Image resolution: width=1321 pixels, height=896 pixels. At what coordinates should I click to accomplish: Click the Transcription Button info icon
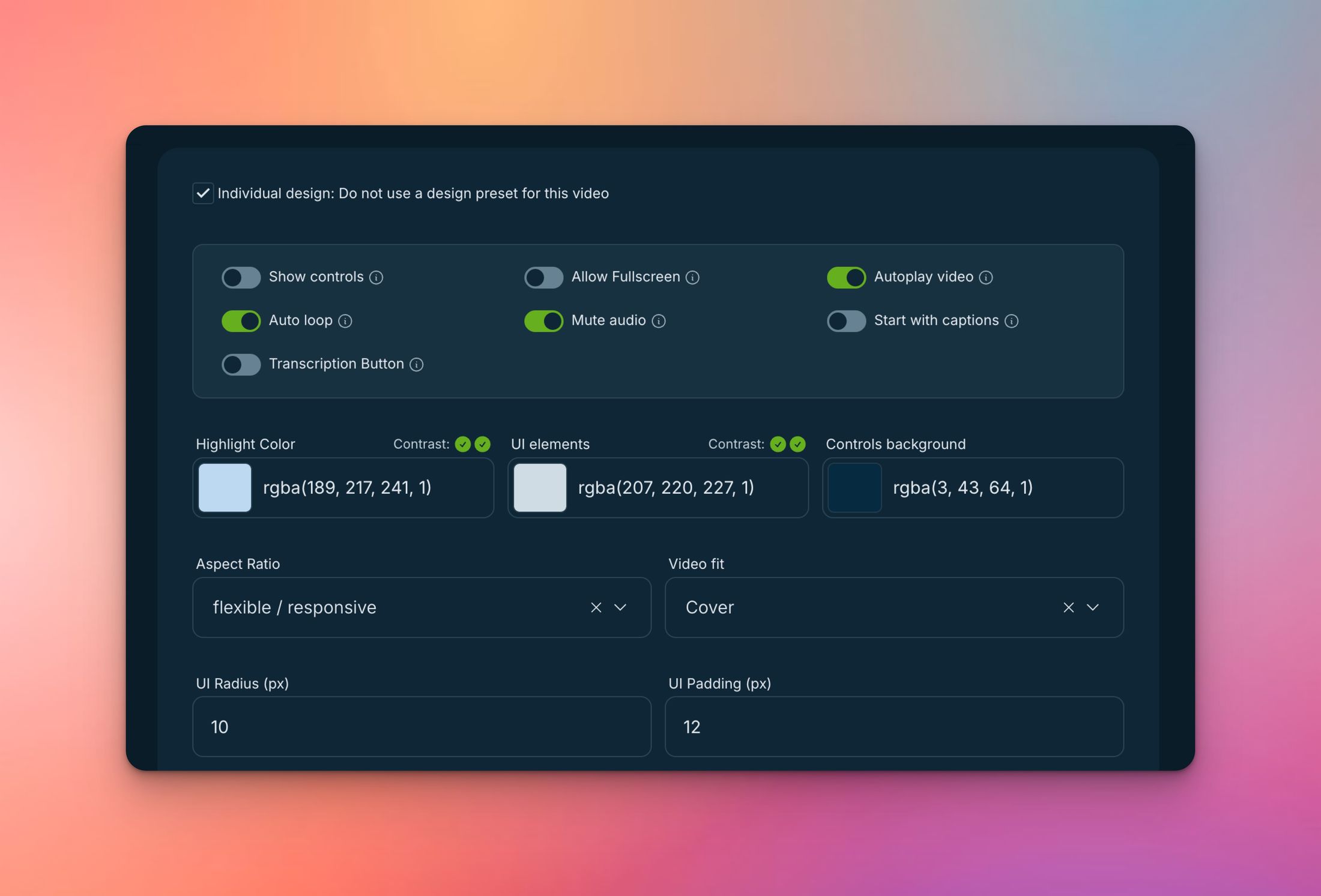(417, 364)
